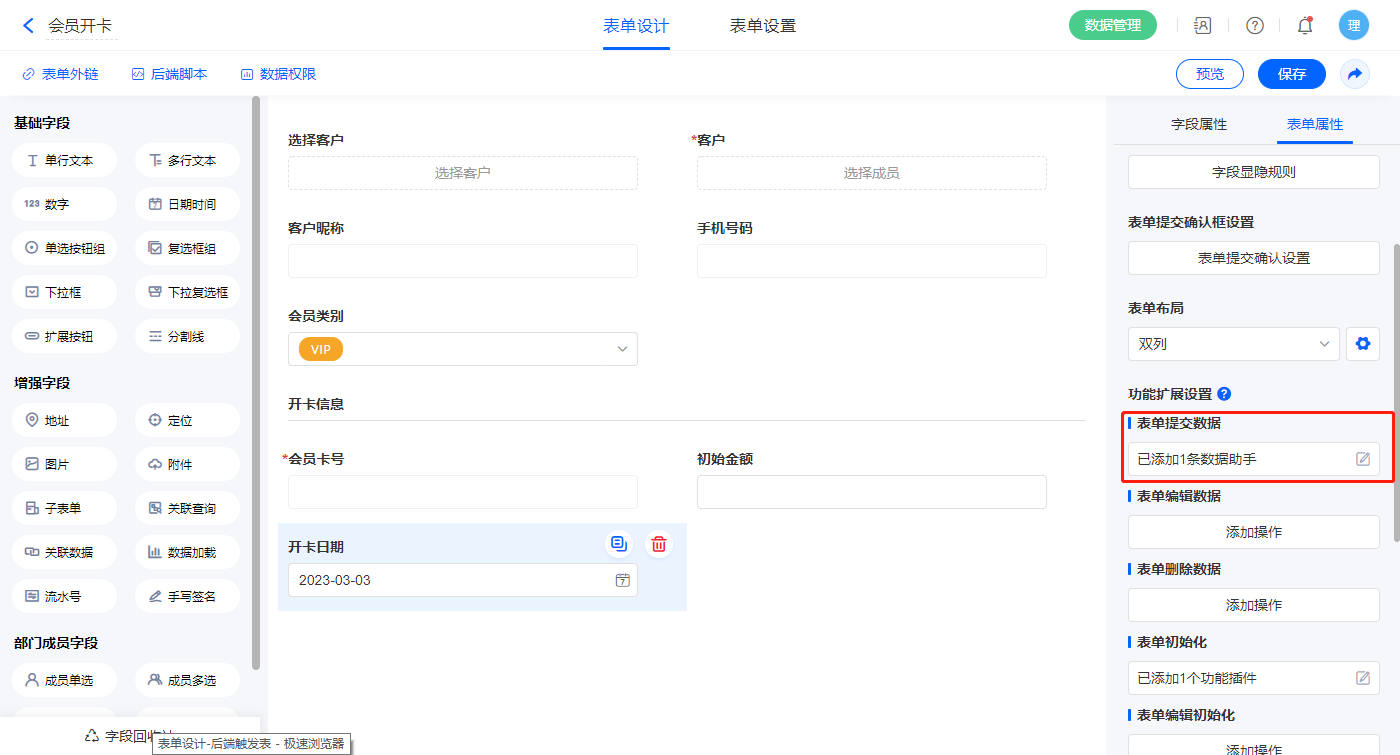Image resolution: width=1400 pixels, height=755 pixels.
Task: Switch to the 表单设置 tab
Action: pyautogui.click(x=762, y=26)
